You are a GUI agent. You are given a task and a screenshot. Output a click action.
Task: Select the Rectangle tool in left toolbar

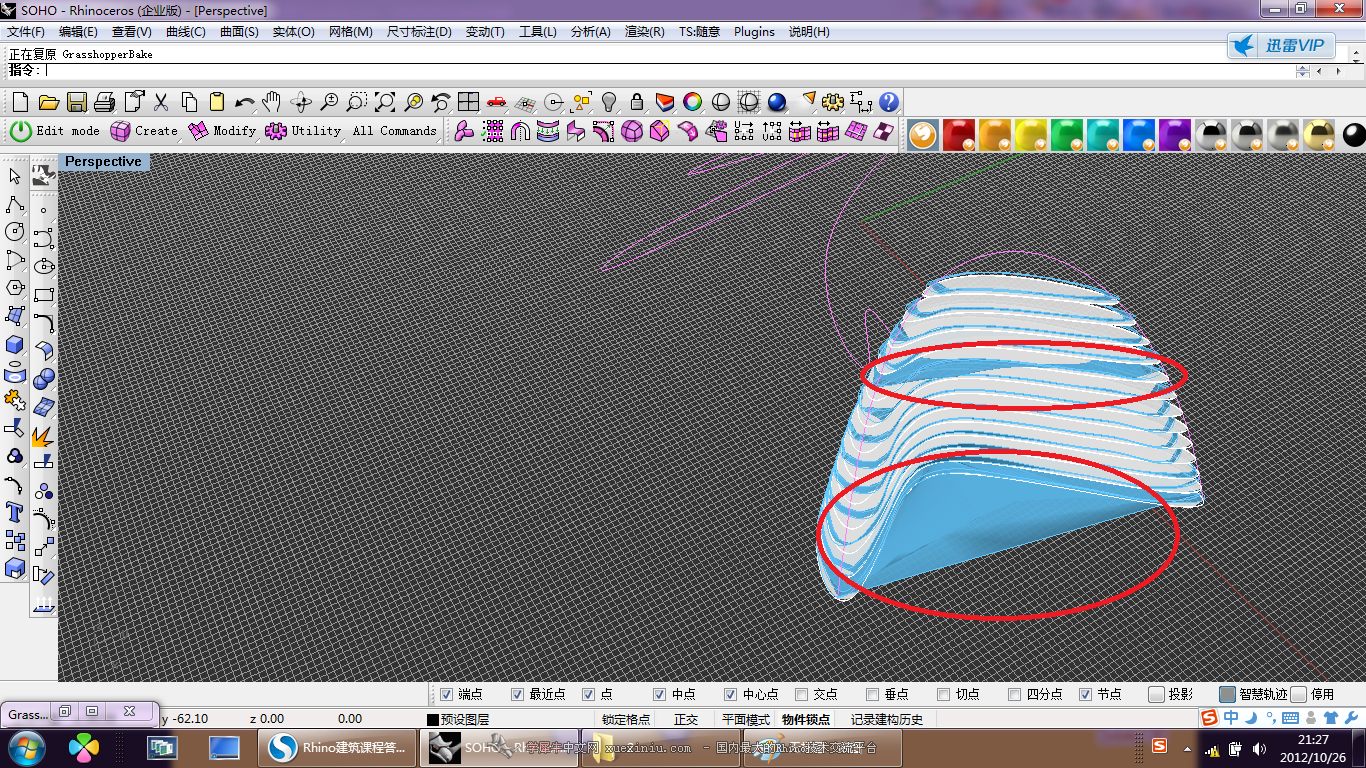pos(44,295)
